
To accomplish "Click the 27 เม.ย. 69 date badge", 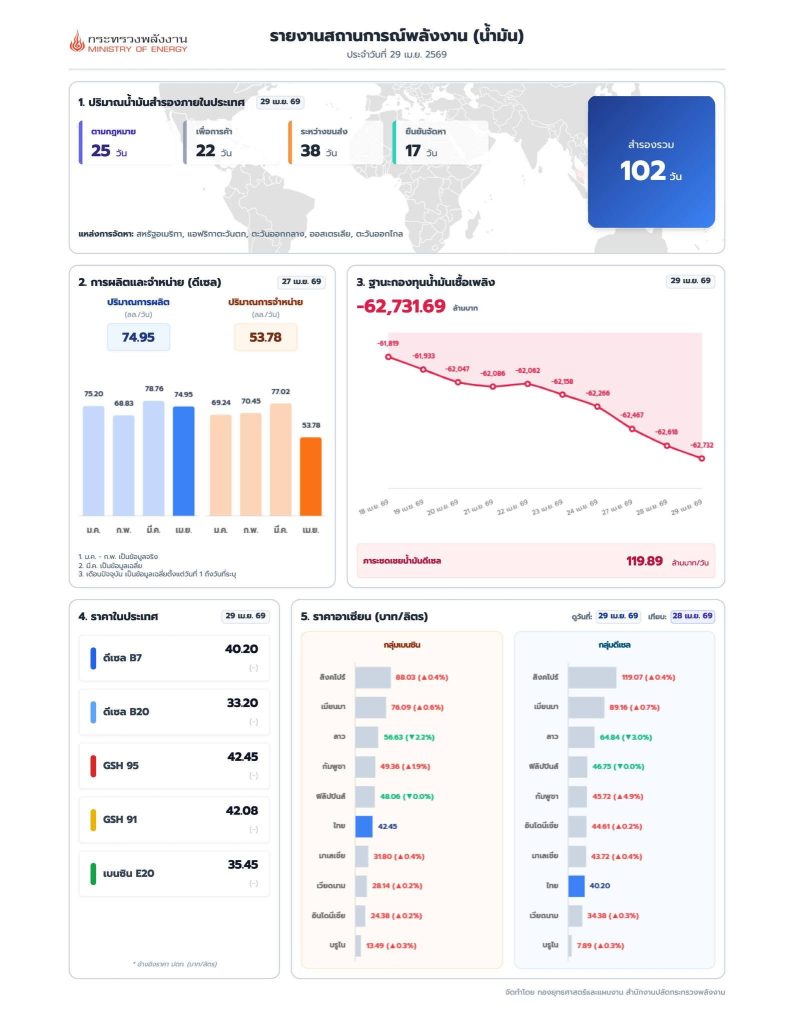I will (301, 282).
